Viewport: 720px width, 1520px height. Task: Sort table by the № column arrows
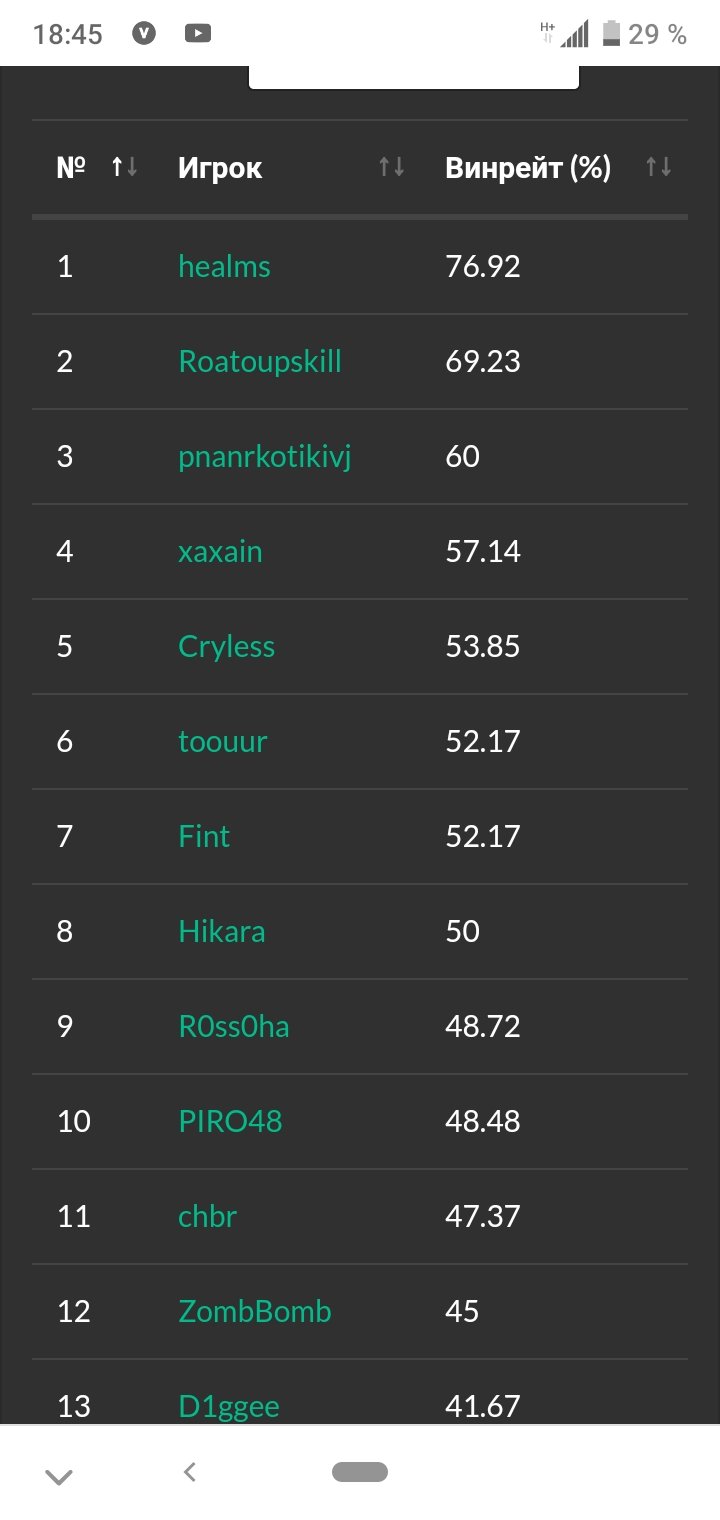pyautogui.click(x=124, y=168)
